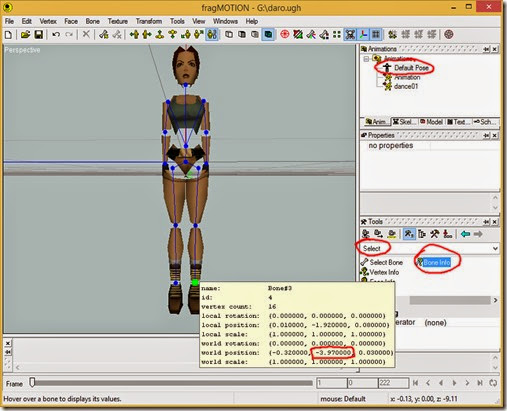Click the four green dots toolbar icon
The height and width of the screenshot is (411, 507).
click(337, 34)
